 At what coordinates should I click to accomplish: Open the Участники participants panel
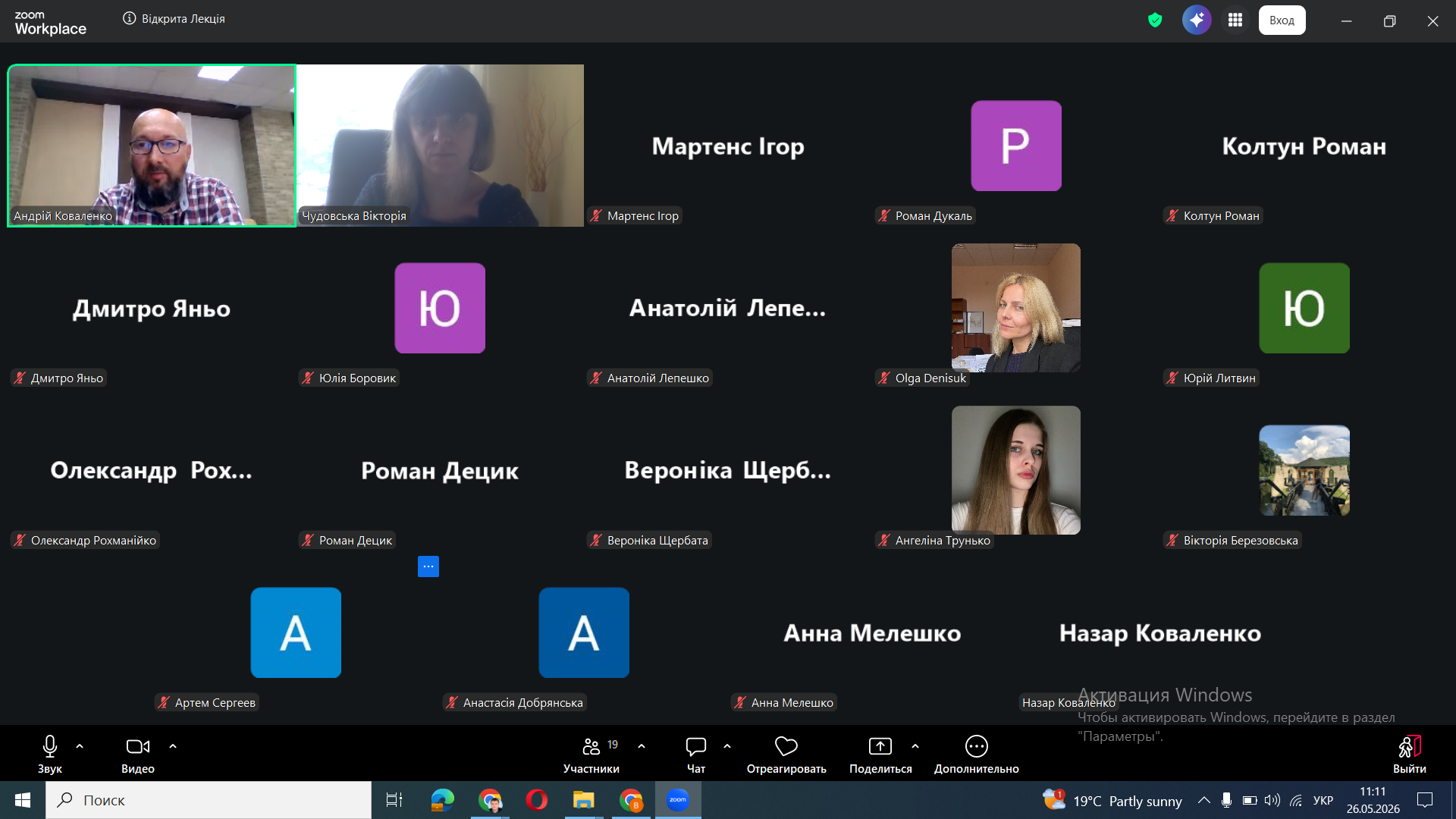pos(591,755)
